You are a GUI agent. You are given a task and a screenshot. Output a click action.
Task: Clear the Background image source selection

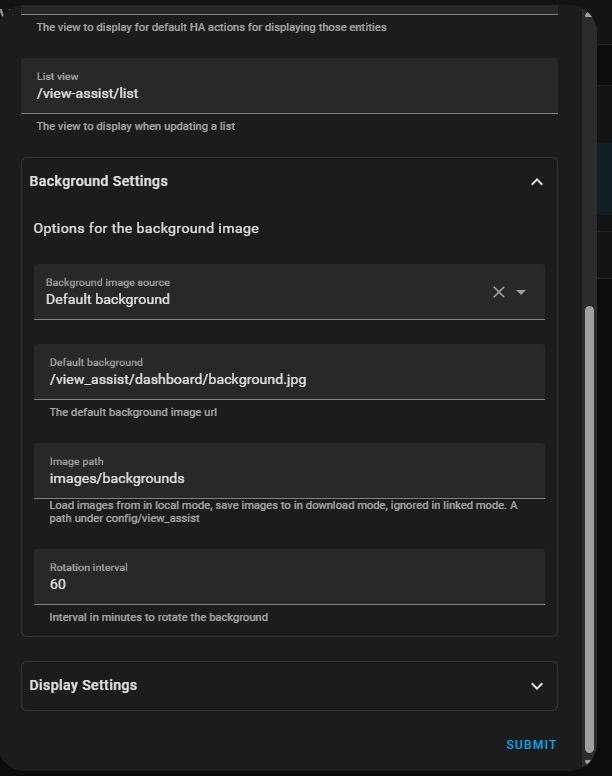tap(499, 292)
